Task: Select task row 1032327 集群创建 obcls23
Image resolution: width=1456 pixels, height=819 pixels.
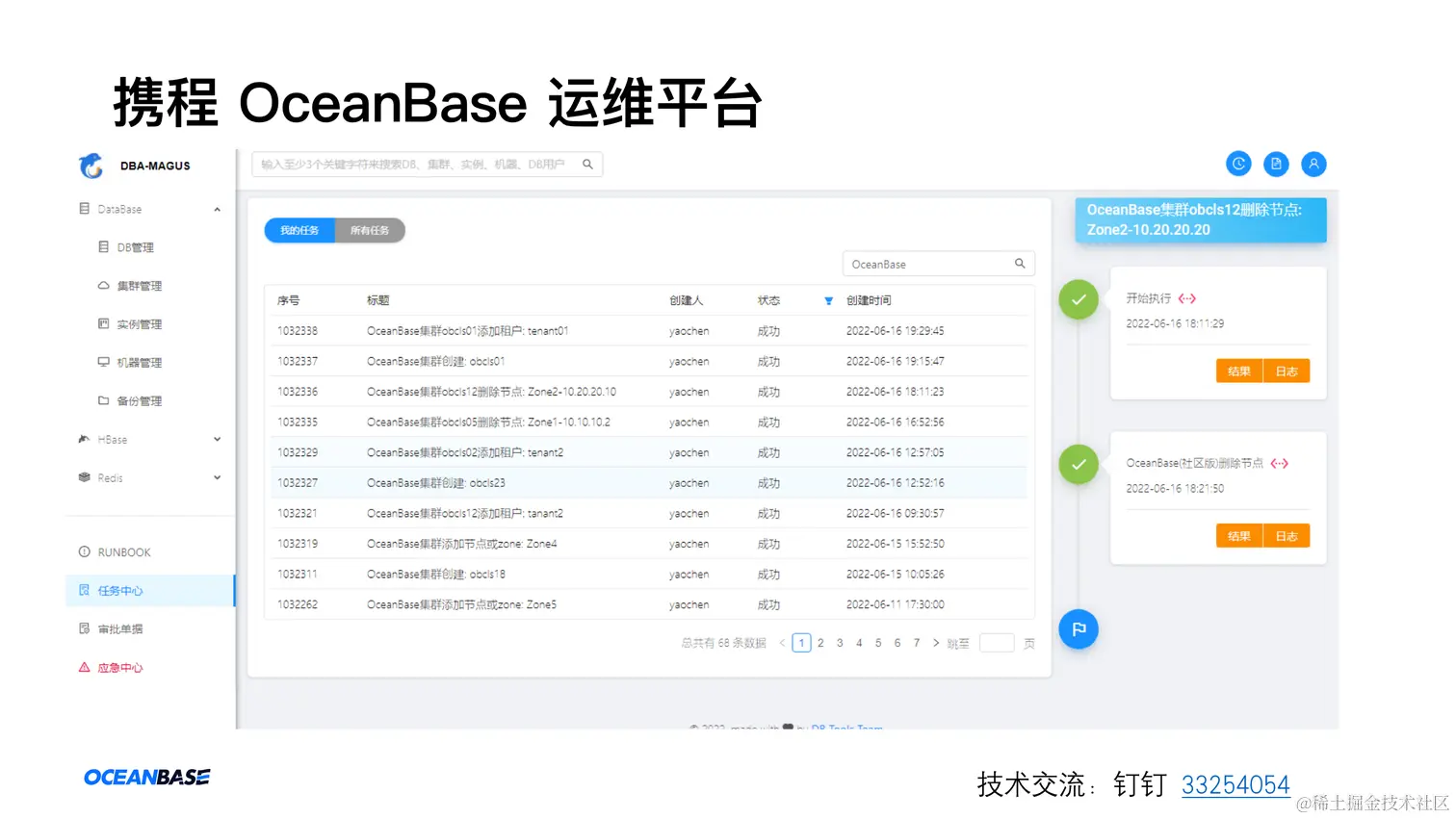Action: (x=649, y=483)
